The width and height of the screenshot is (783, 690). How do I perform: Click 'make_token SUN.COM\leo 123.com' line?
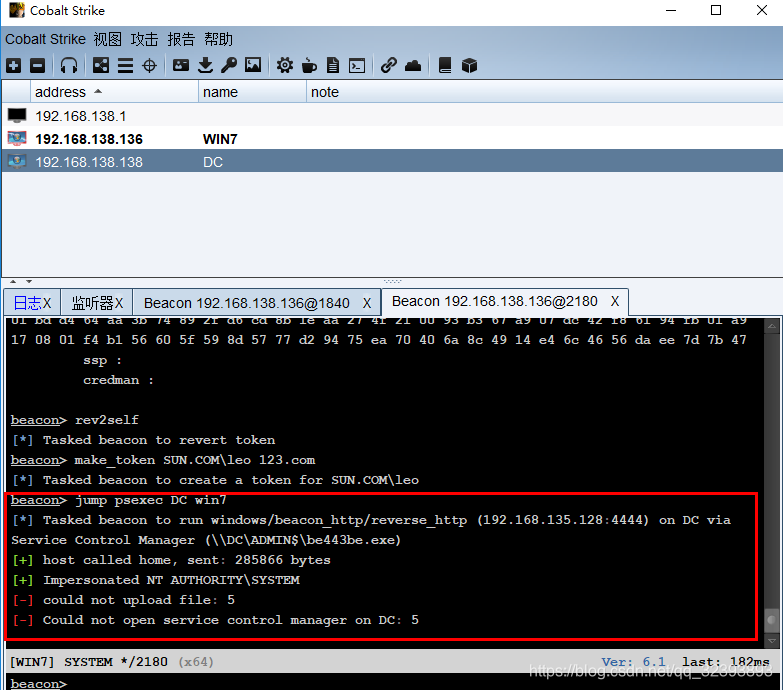[x=163, y=460]
